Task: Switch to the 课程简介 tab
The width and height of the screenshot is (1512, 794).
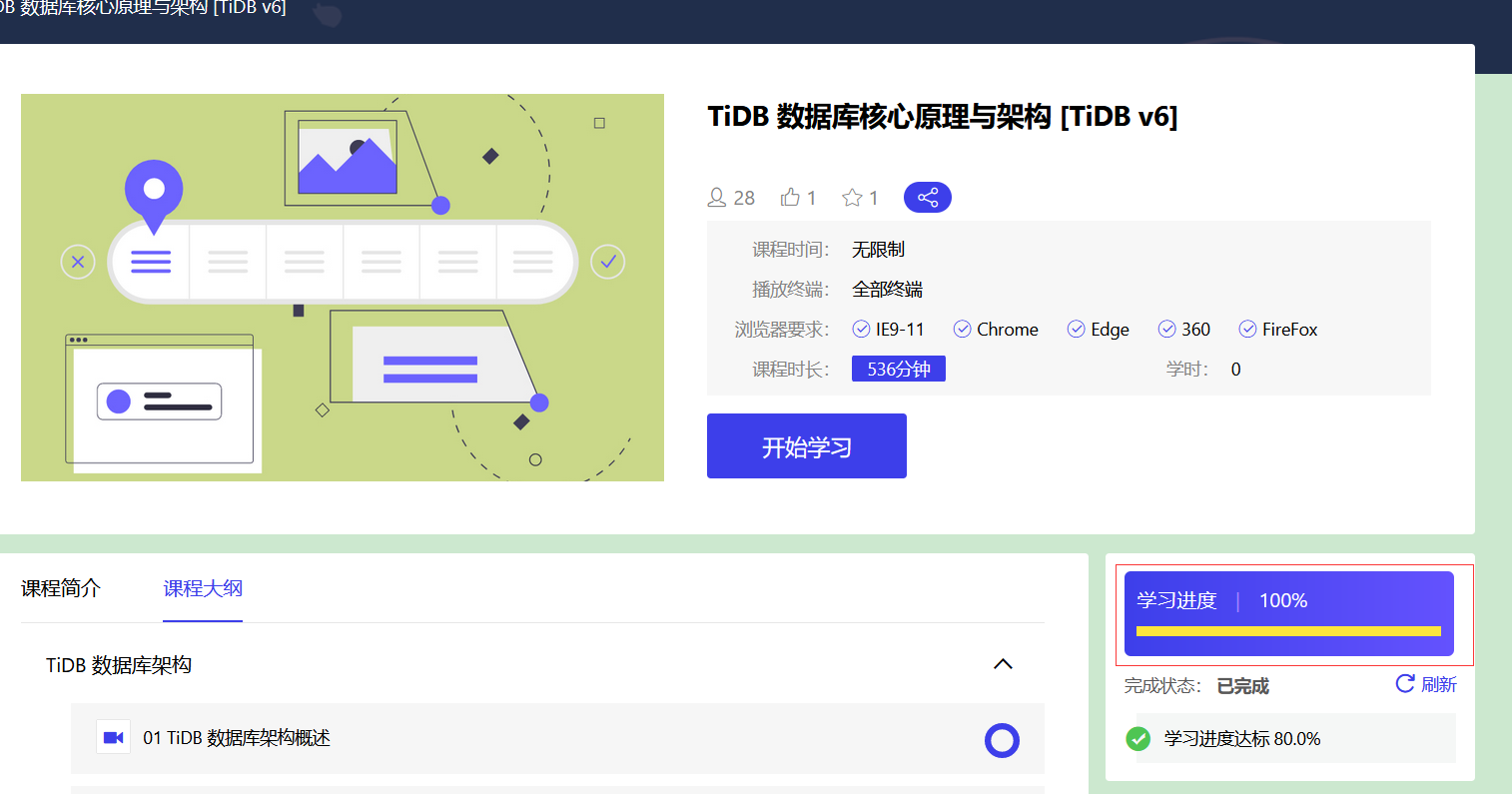Action: 61,588
